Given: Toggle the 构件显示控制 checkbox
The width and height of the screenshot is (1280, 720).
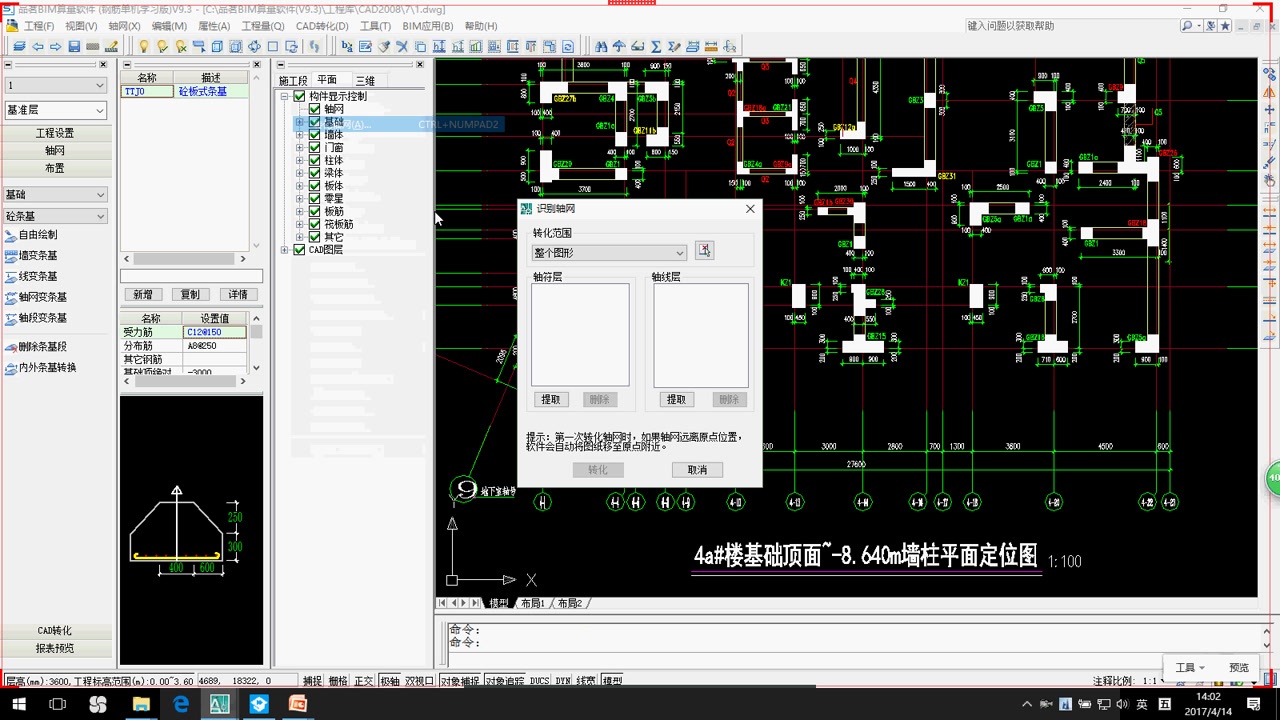Looking at the screenshot, I should (x=299, y=96).
